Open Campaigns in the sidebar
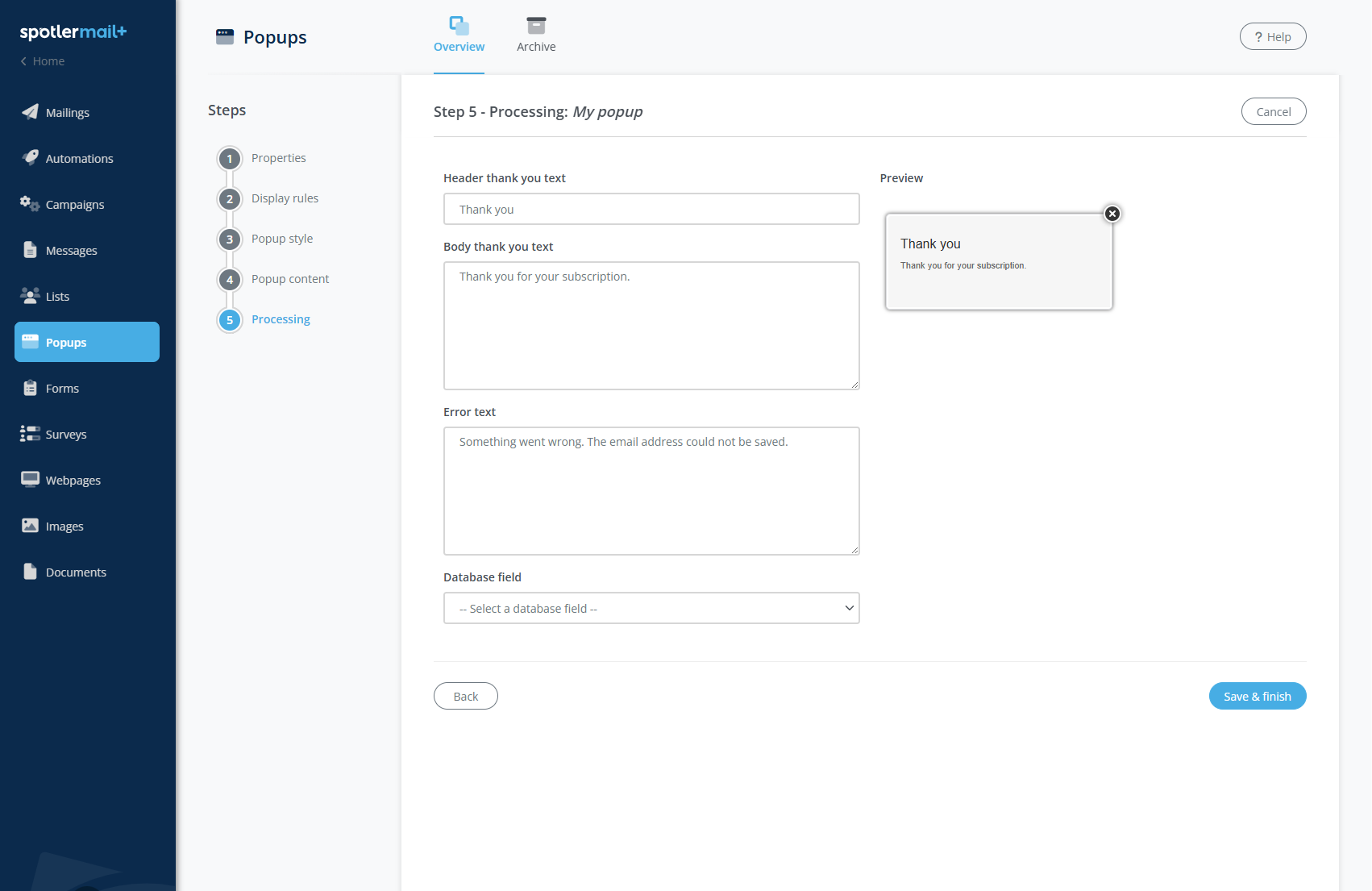 click(x=87, y=204)
